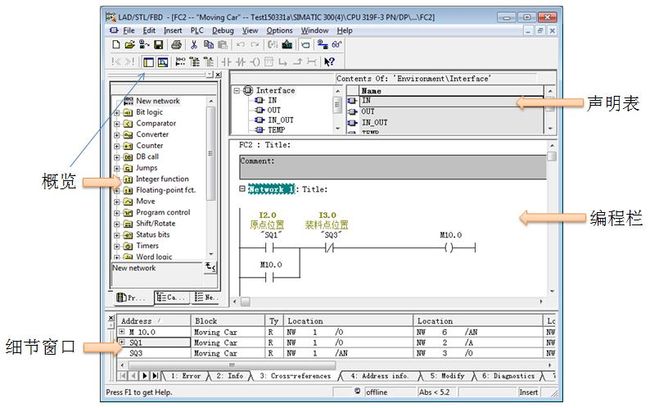Screen dimensions: 650x408
Task: Select the Status bits folder icon
Action: coord(129,235)
